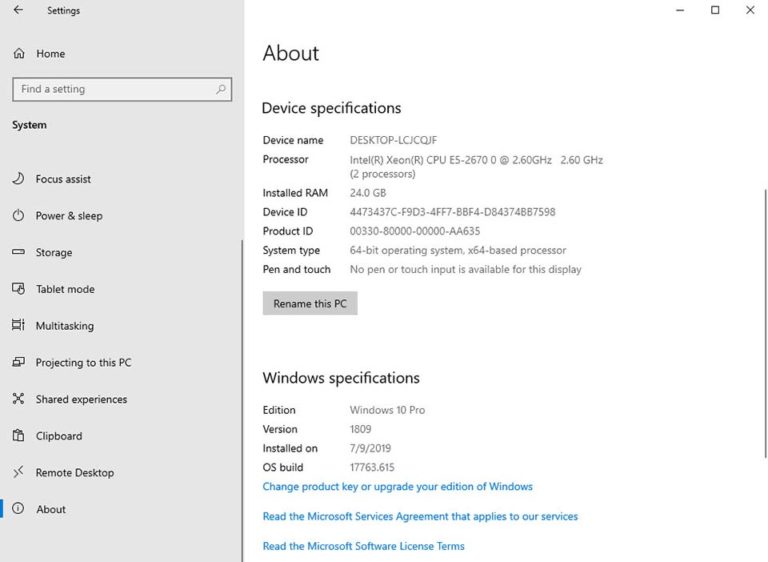Click the main page vertical scrollbar
Viewport: 768px width, 562px height.
pyautogui.click(x=765, y=323)
